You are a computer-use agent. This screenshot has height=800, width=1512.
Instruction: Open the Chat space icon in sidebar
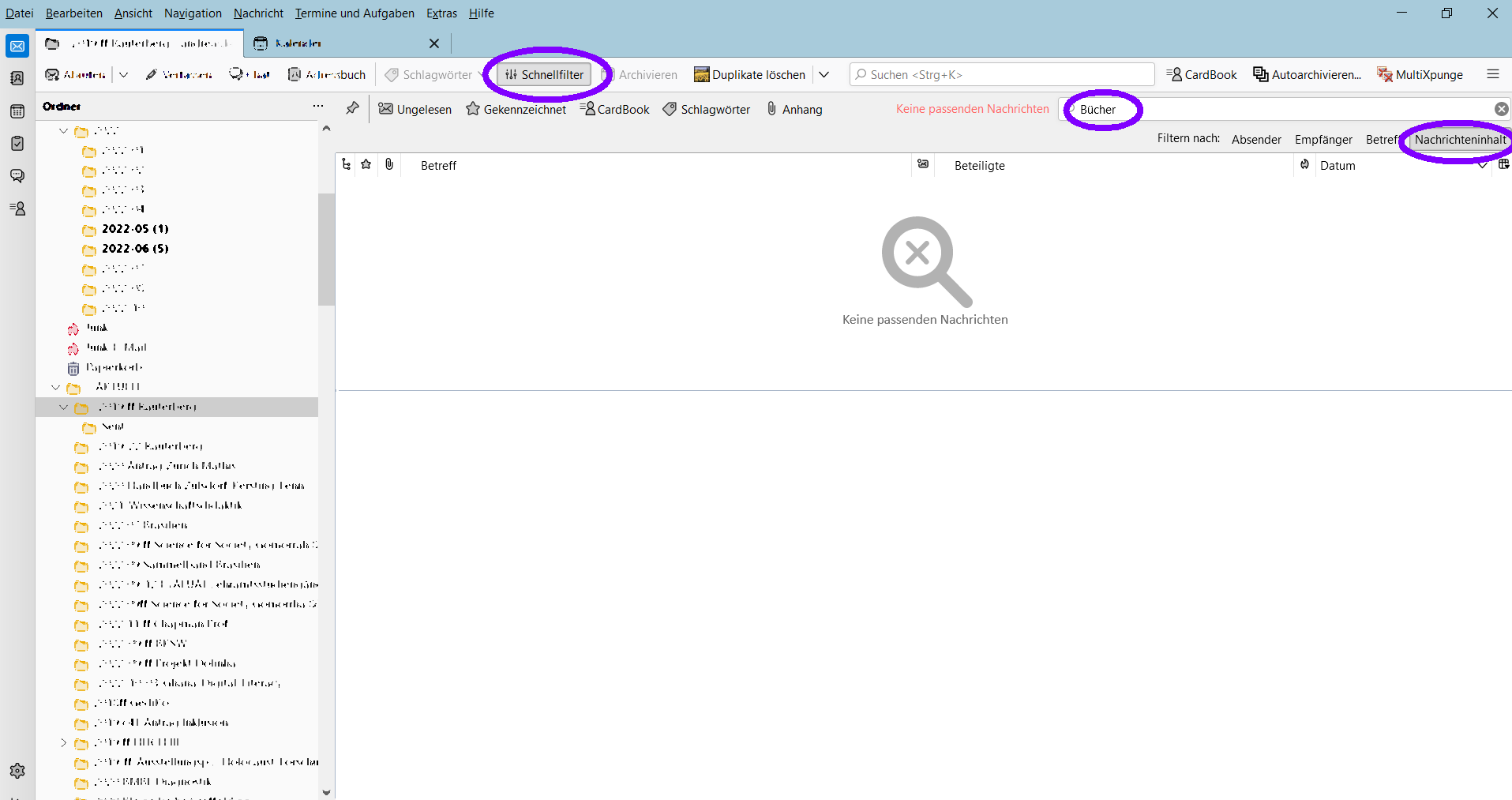[x=17, y=176]
